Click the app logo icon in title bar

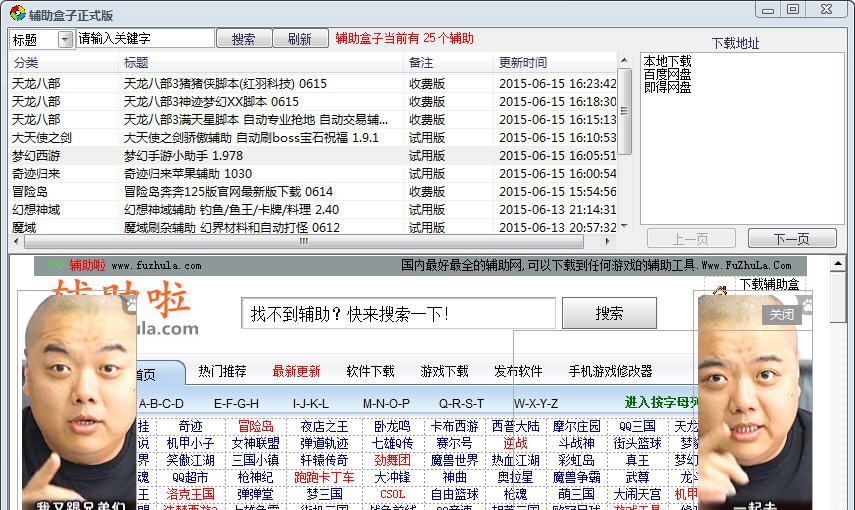pyautogui.click(x=16, y=14)
